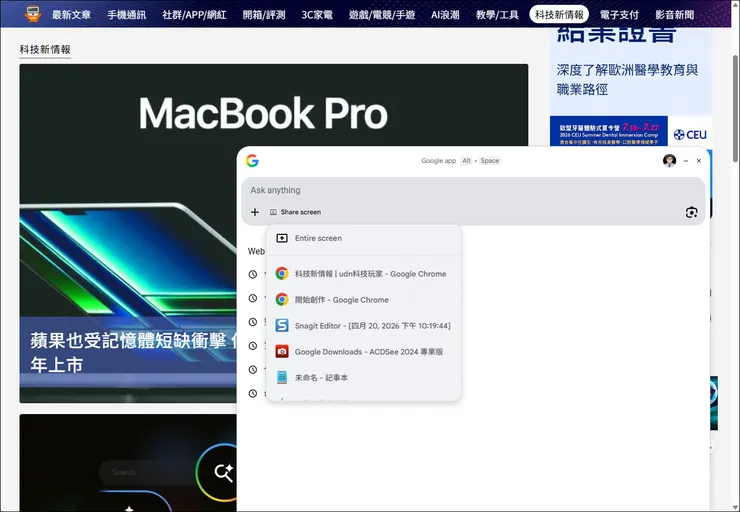Image resolution: width=740 pixels, height=512 pixels.
Task: Open the 開箱/評測 nav tab
Action: [x=264, y=15]
